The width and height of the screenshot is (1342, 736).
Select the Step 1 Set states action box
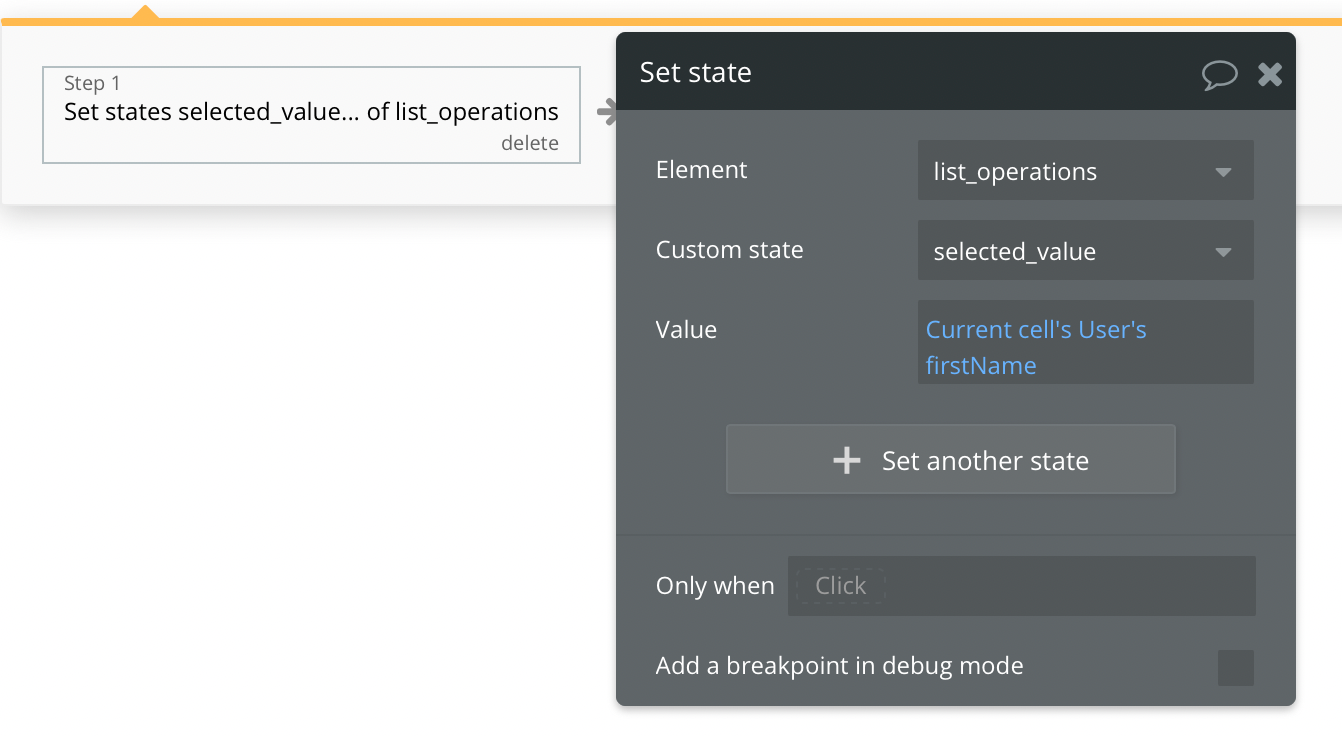[311, 115]
